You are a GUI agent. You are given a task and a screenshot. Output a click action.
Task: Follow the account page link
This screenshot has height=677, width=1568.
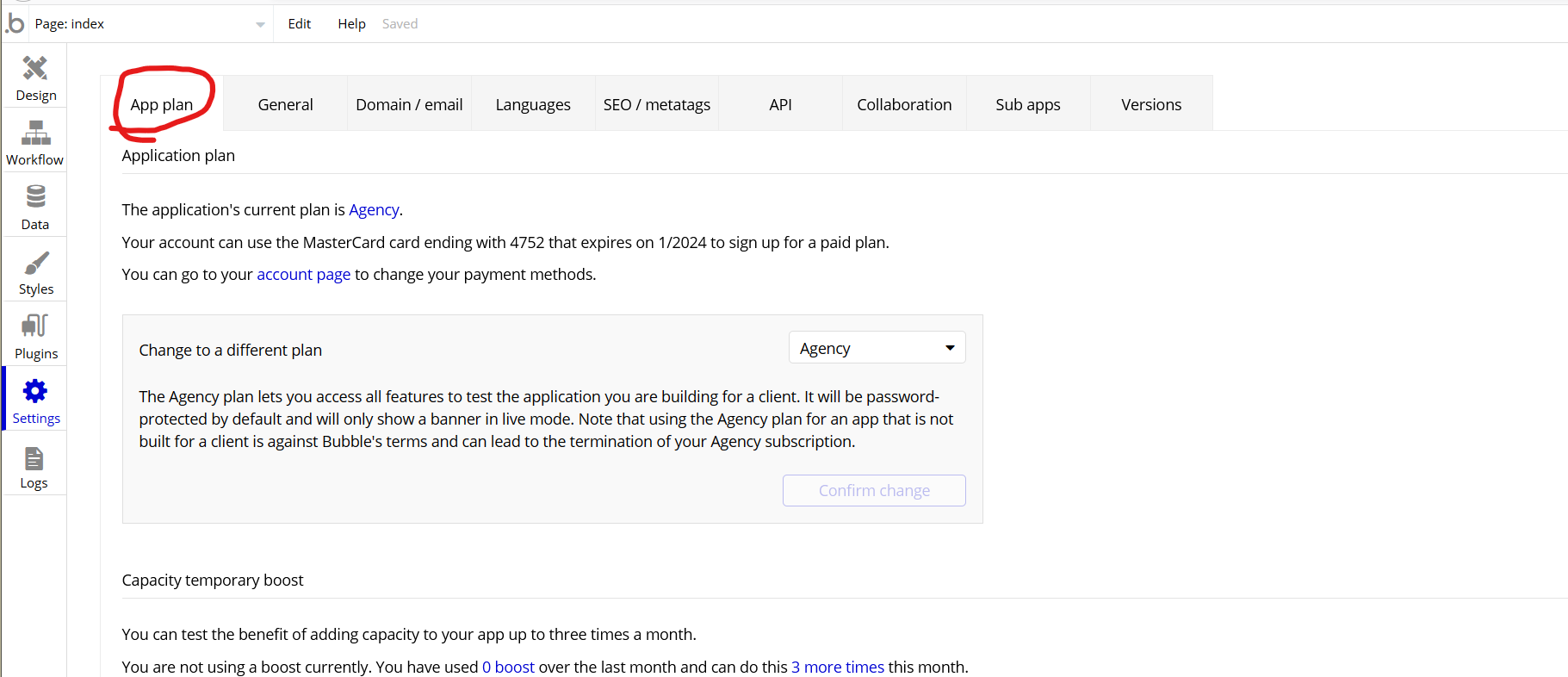(303, 274)
